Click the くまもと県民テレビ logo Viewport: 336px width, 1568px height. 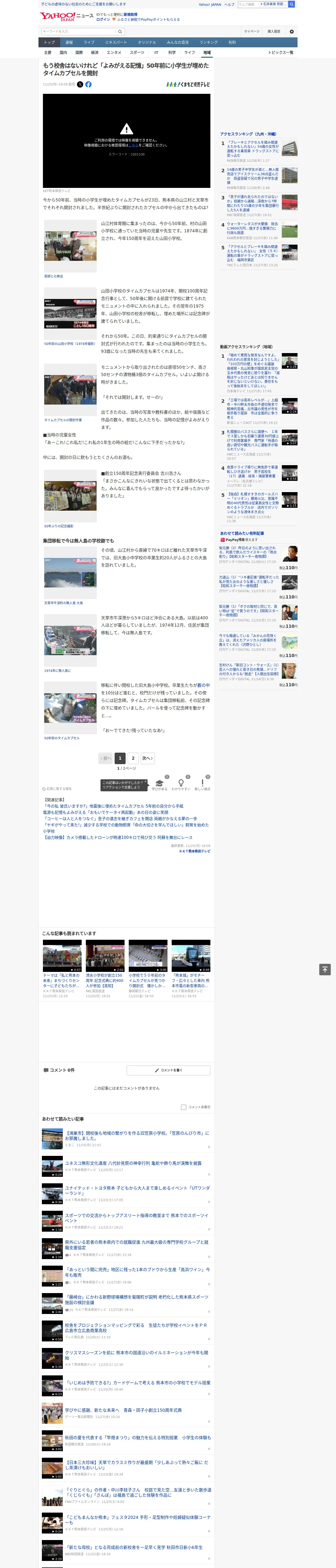(x=188, y=85)
